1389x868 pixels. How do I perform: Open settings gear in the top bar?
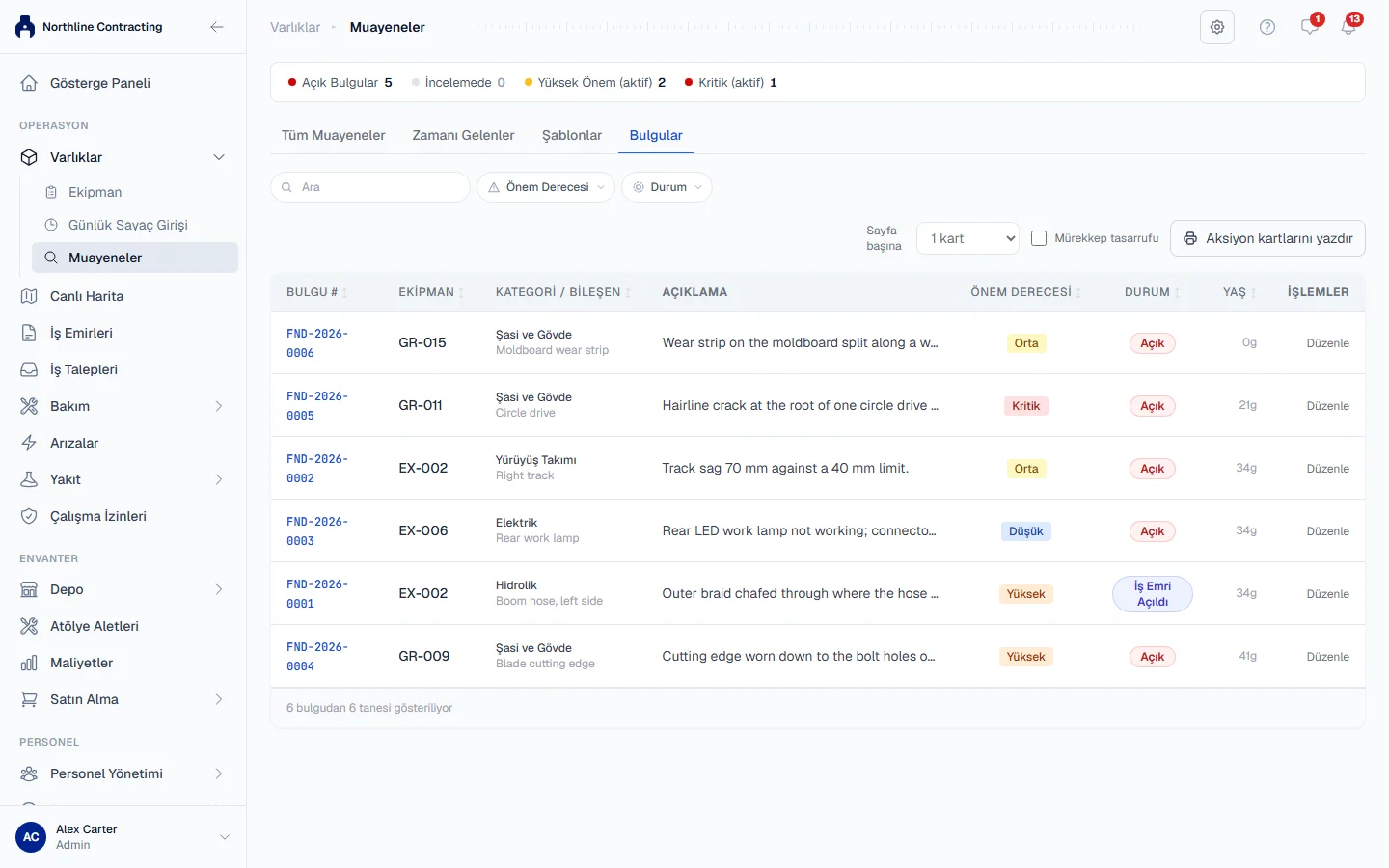(x=1217, y=27)
